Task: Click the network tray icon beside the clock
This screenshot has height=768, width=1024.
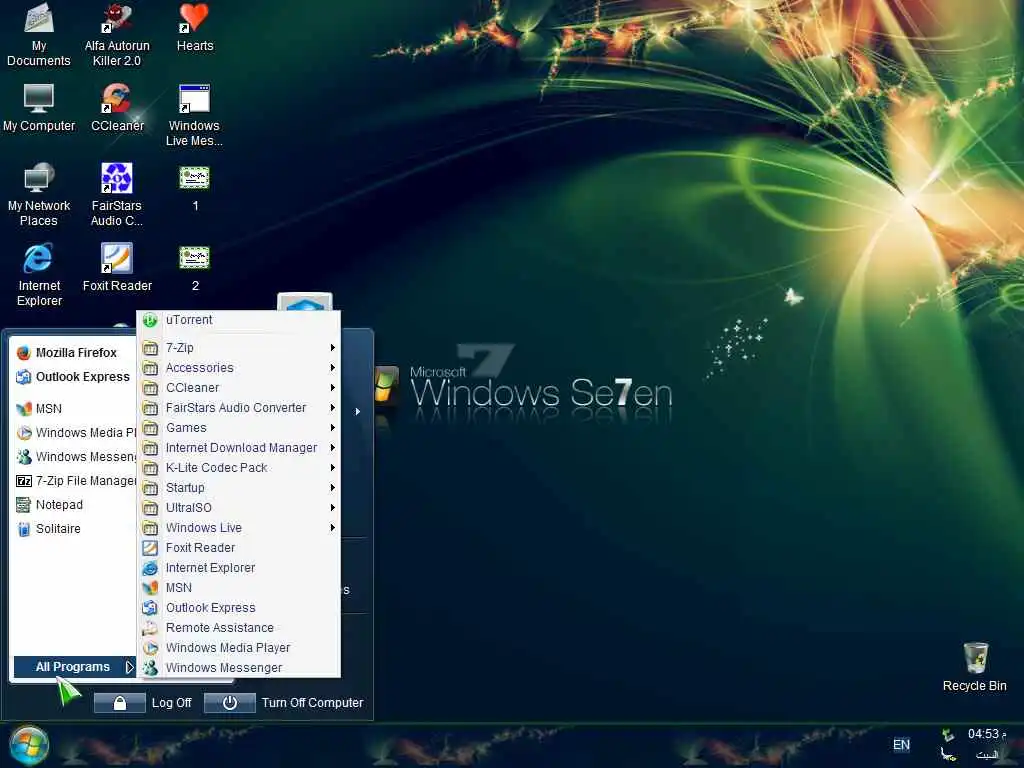Action: pyautogui.click(x=948, y=735)
